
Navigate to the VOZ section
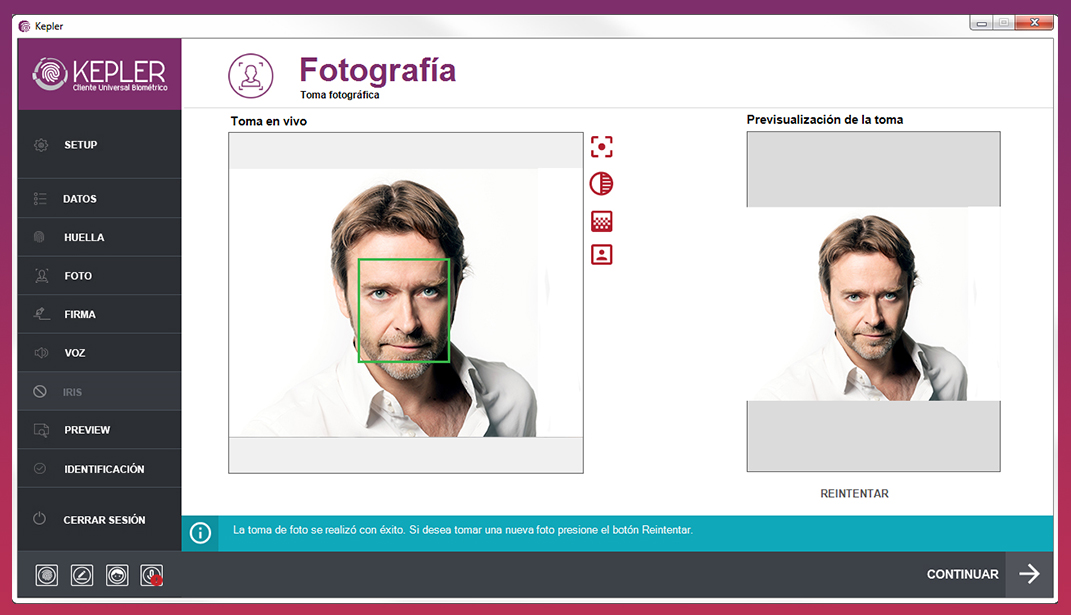(x=99, y=351)
